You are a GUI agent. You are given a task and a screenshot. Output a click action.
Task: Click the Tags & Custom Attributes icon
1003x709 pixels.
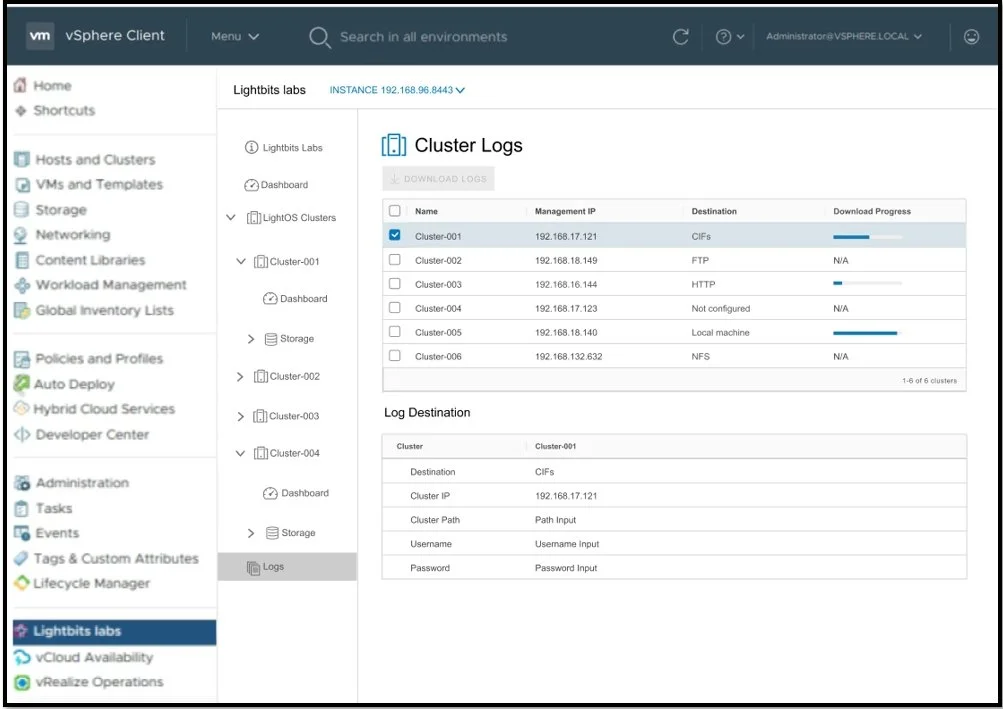click(x=21, y=558)
